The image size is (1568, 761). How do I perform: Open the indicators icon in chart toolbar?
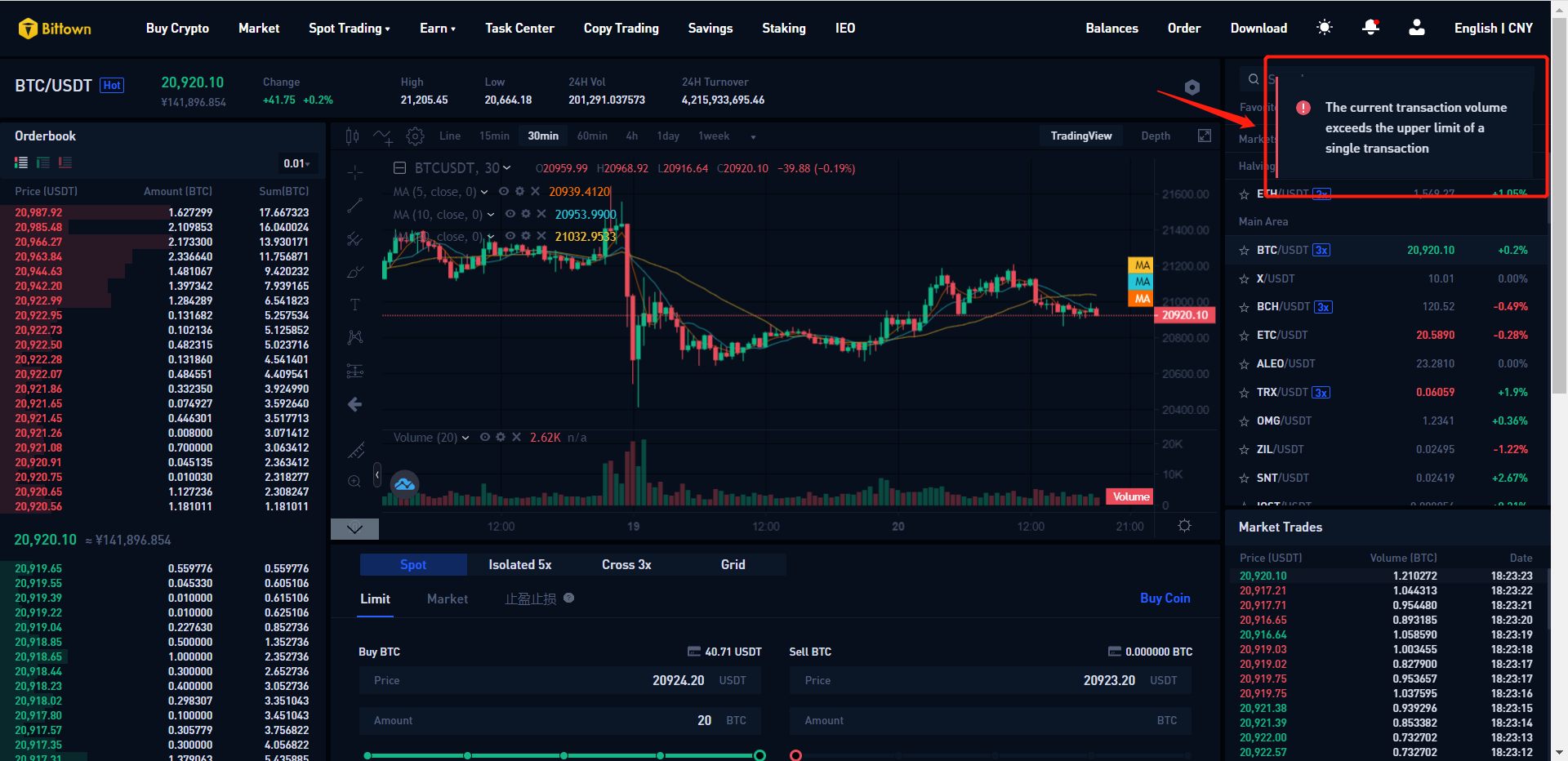[x=383, y=136]
